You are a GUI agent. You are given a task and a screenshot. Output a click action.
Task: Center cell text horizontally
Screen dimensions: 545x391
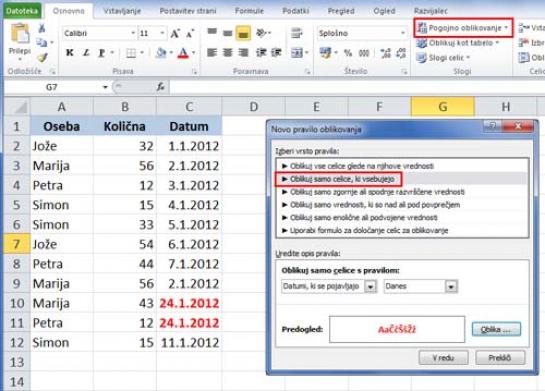click(227, 53)
